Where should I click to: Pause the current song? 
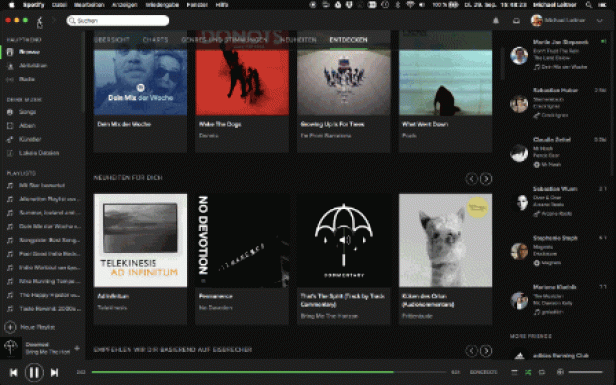pyautogui.click(x=34, y=372)
